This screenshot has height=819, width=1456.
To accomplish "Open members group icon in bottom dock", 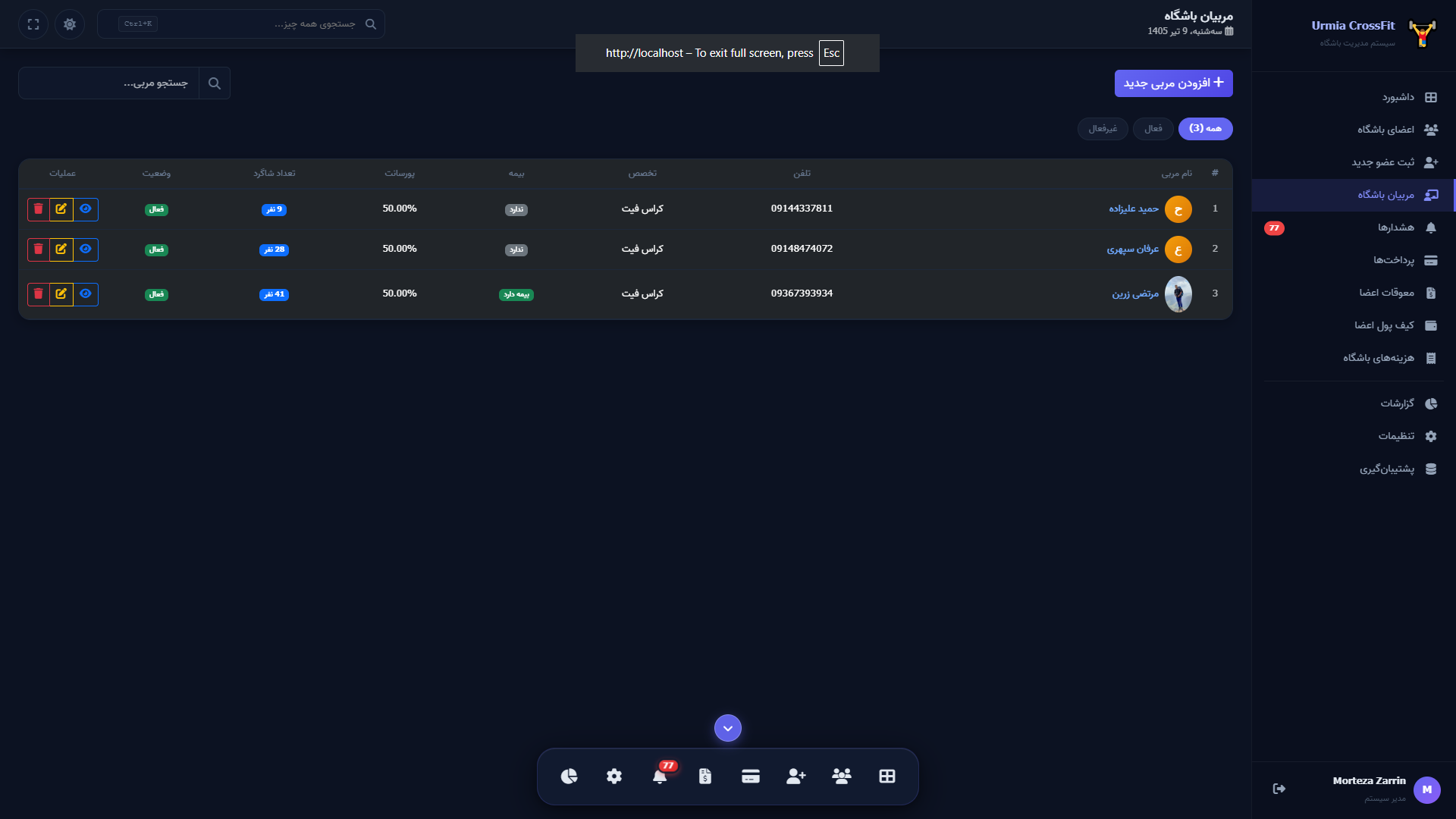I will (x=842, y=776).
